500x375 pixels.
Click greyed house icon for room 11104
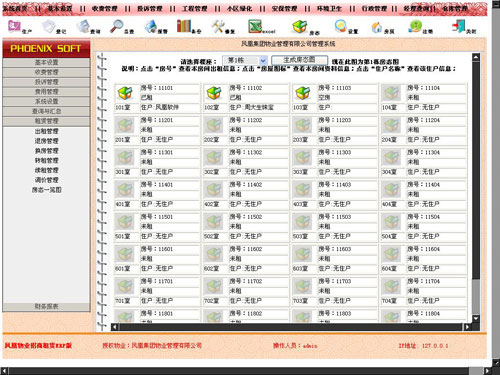(391, 93)
